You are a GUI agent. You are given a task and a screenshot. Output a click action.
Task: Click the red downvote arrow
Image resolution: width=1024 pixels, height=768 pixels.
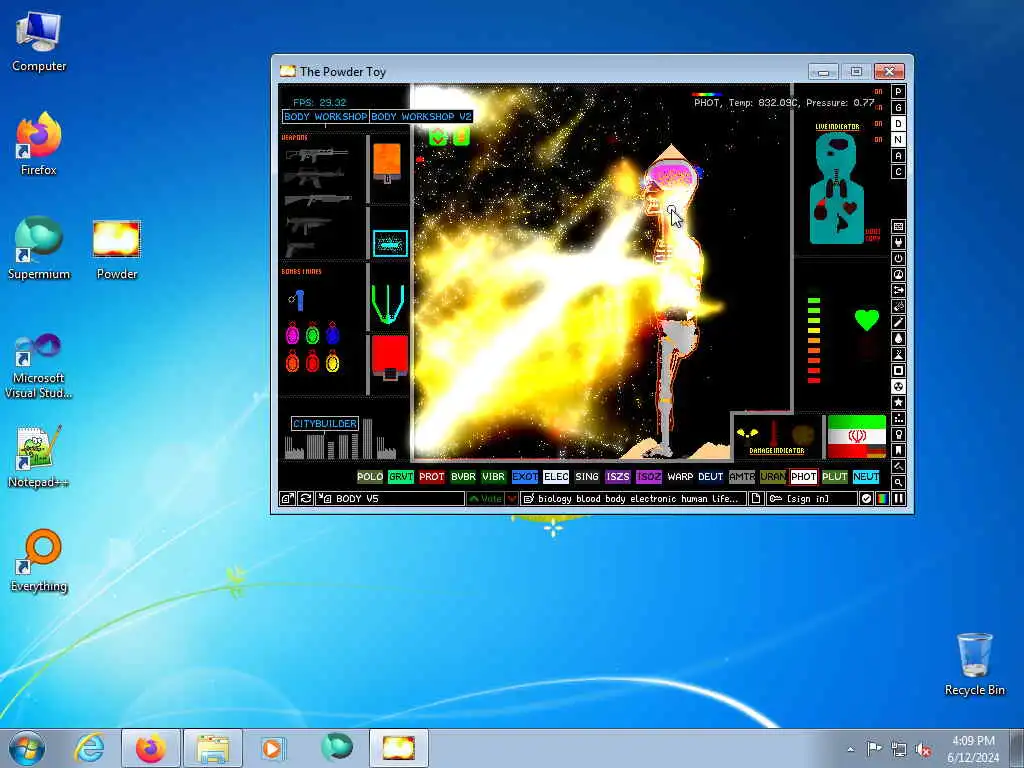point(511,498)
